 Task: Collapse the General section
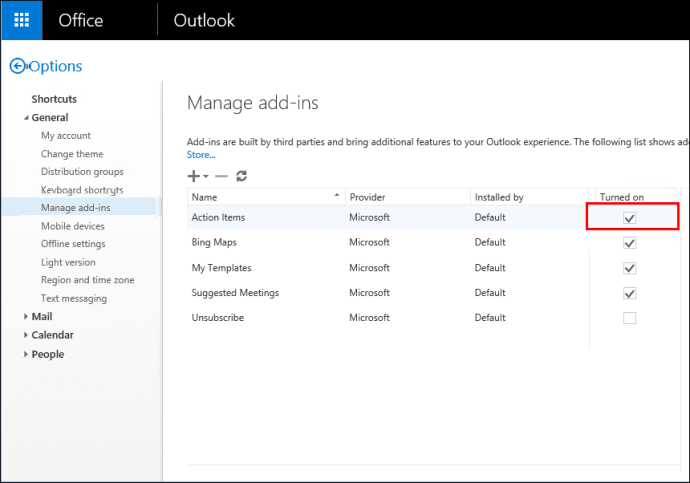[25, 118]
